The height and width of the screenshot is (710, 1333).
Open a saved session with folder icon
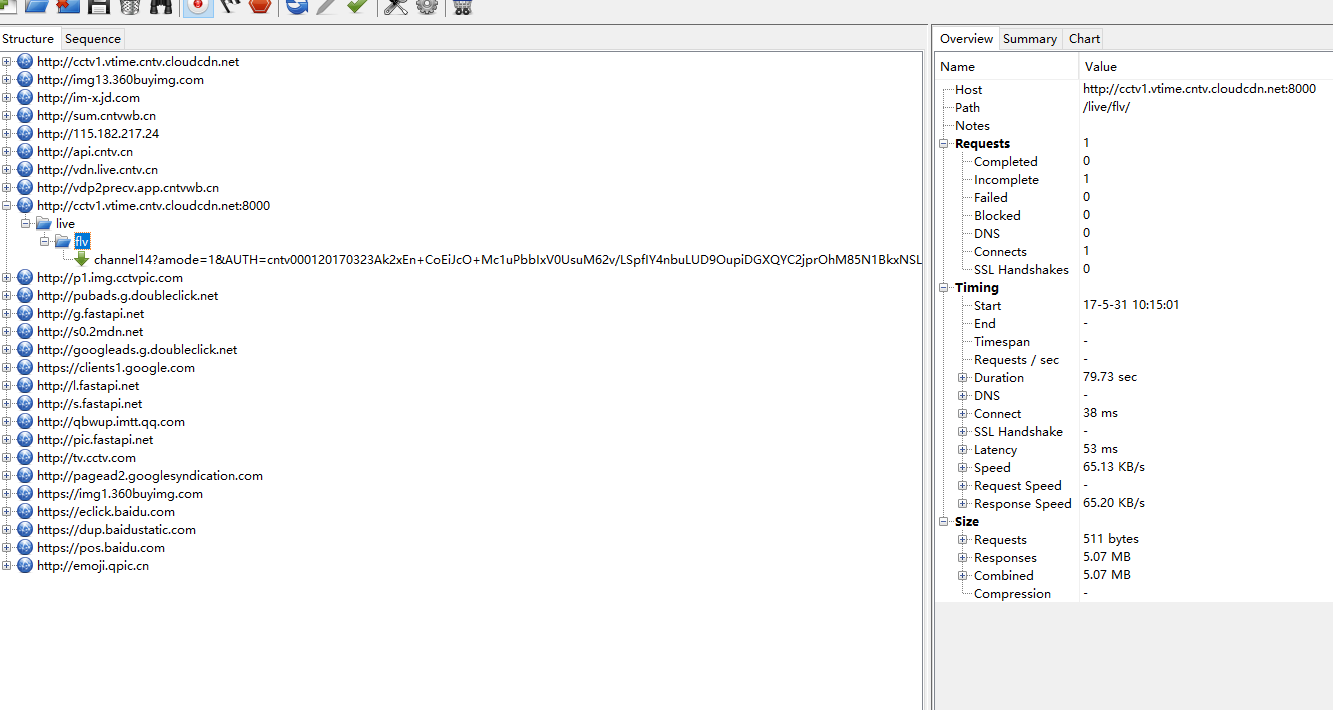pos(37,6)
